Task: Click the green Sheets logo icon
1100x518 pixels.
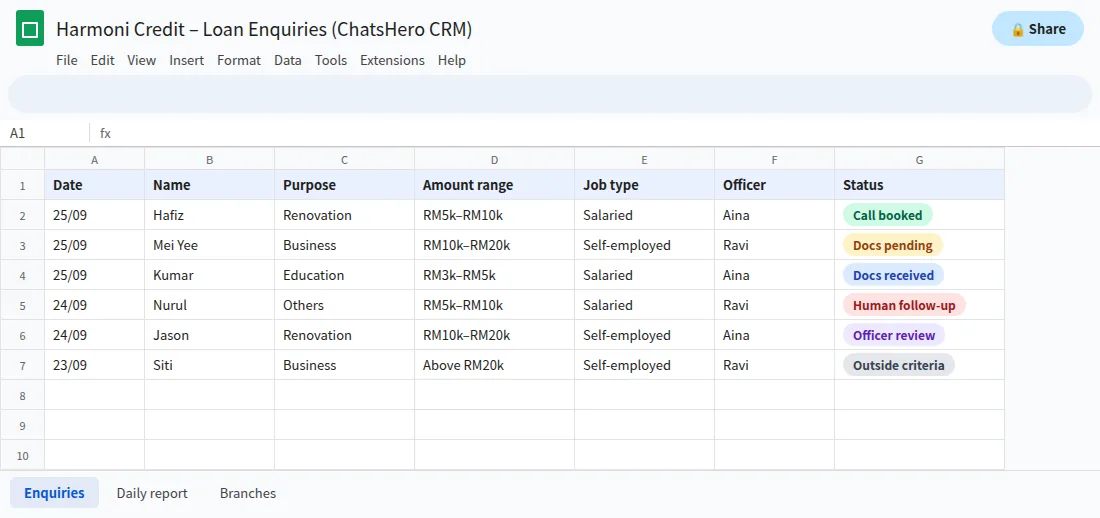Action: (x=30, y=29)
